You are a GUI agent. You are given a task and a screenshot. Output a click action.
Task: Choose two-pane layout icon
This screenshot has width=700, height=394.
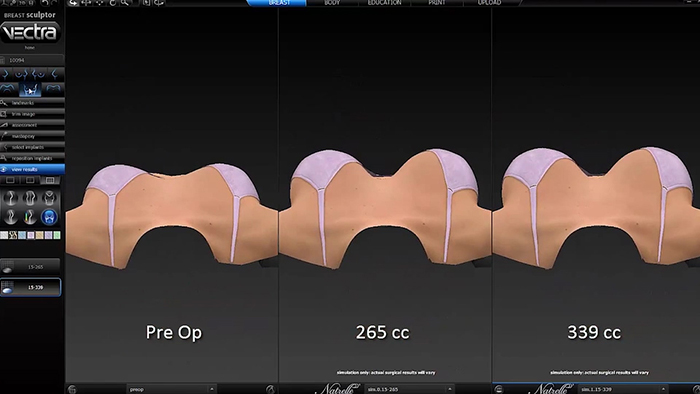[30, 180]
